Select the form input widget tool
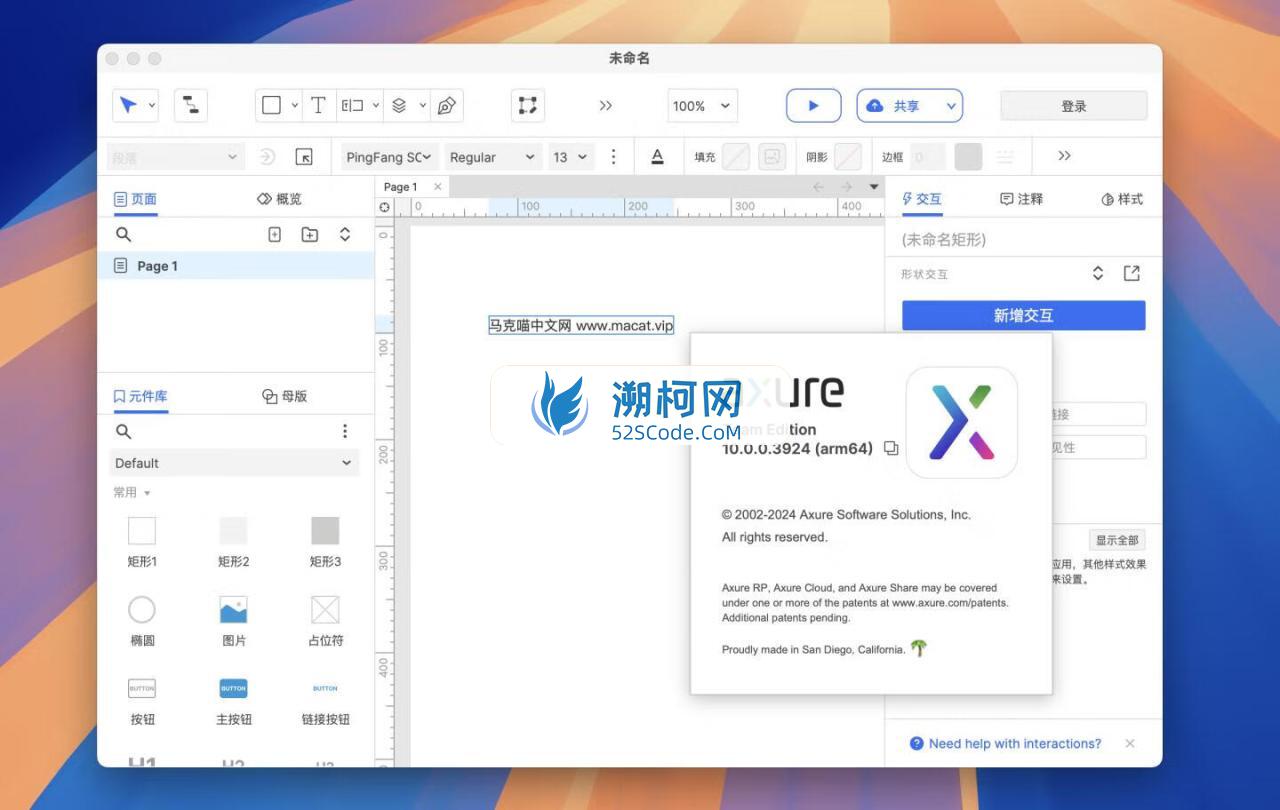The height and width of the screenshot is (810, 1280). 352,105
